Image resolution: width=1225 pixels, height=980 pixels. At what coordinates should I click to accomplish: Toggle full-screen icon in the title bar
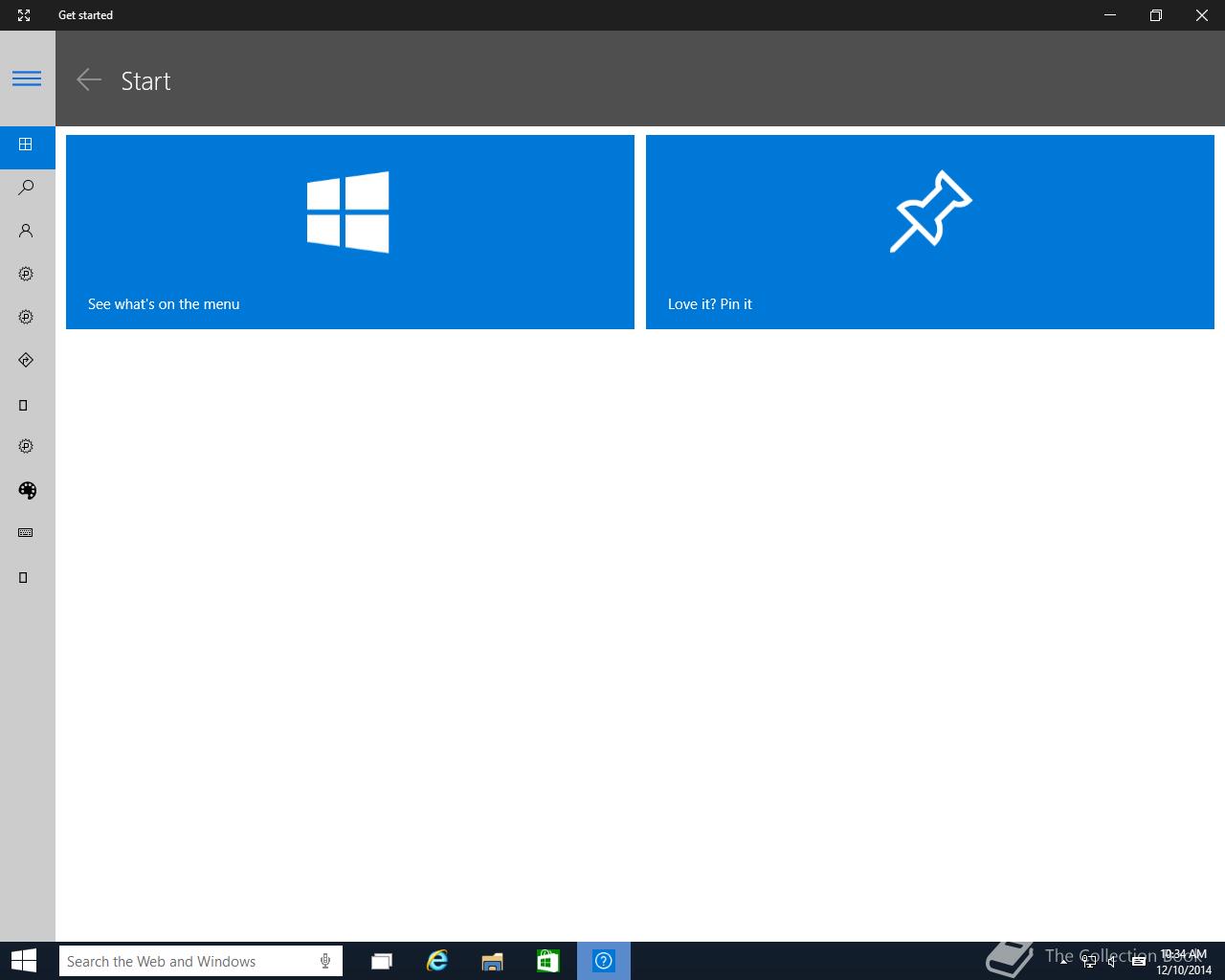pyautogui.click(x=24, y=15)
